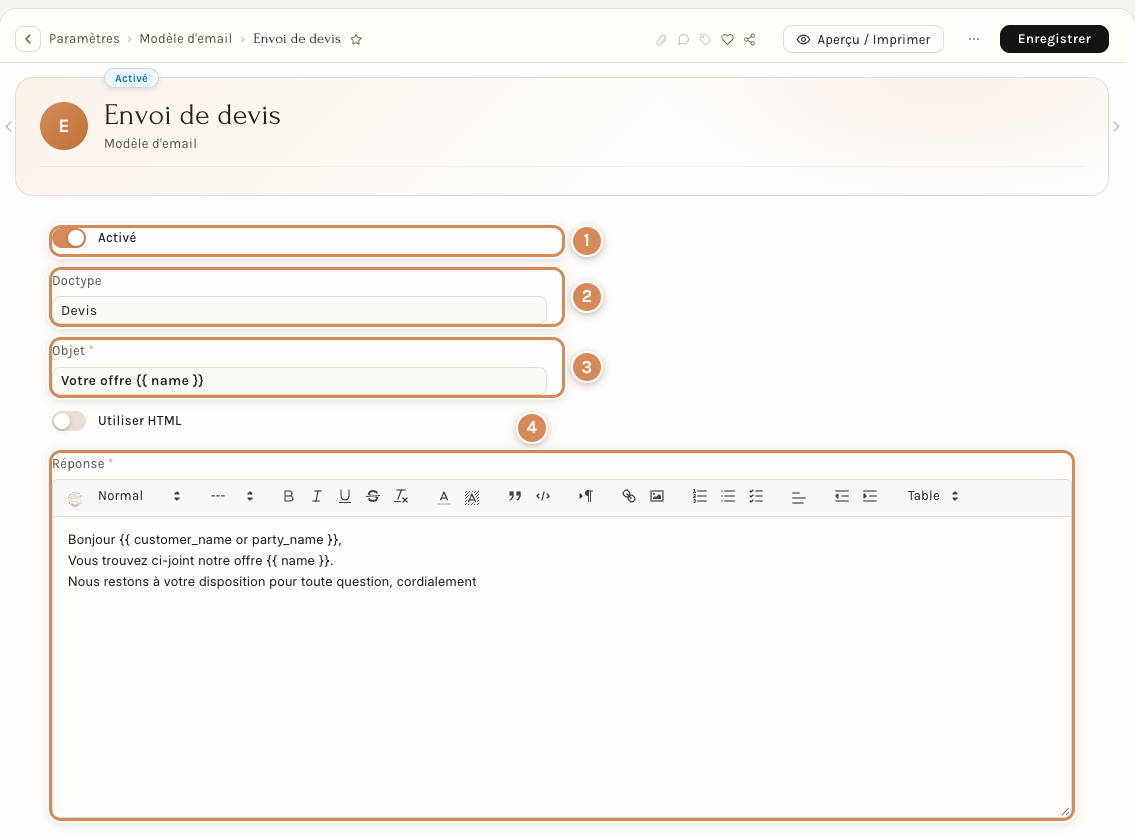This screenshot has height=835, width=1135.
Task: Like the document with the heart icon
Action: (x=727, y=40)
